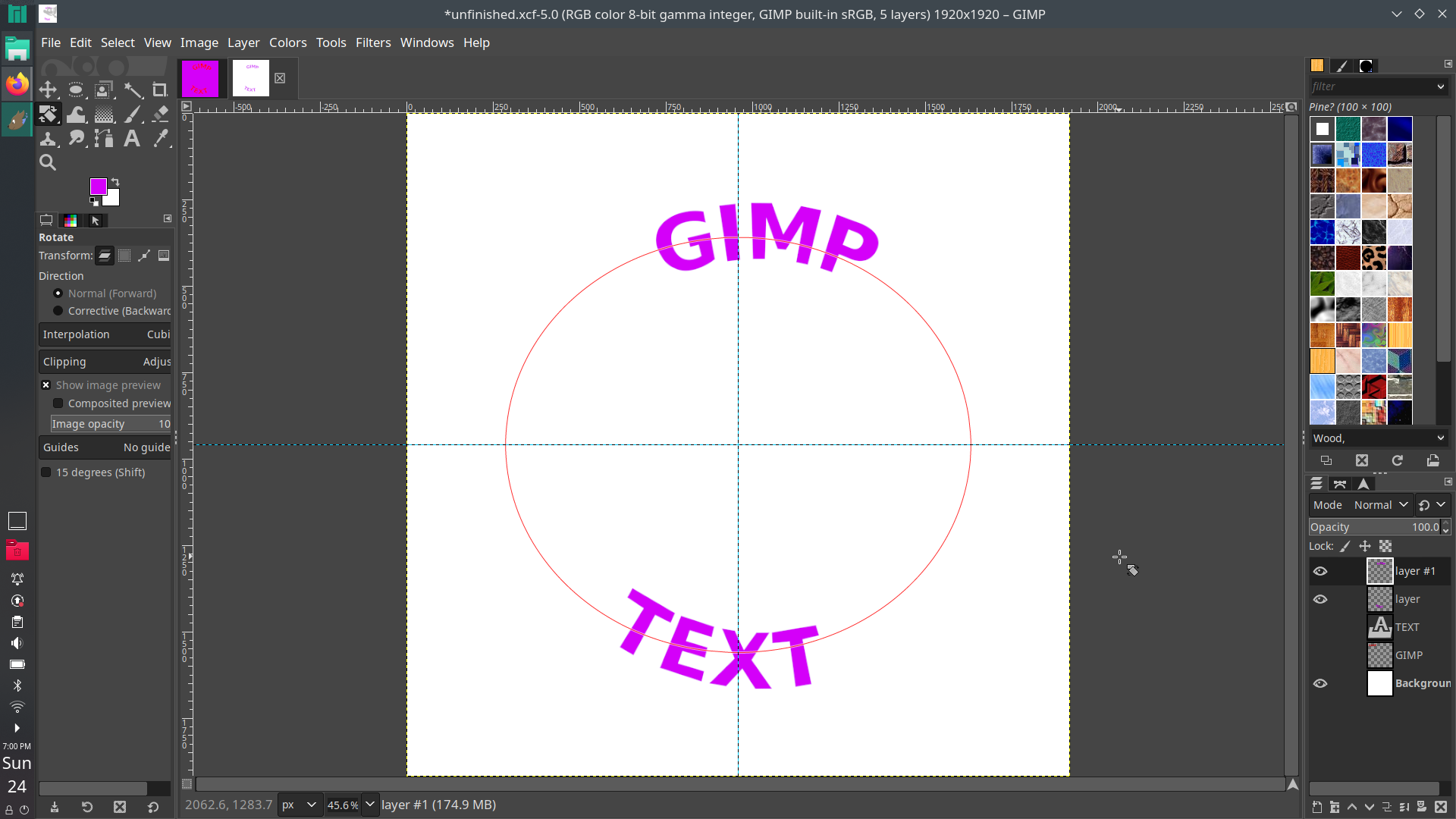Open the Colors menu
This screenshot has height=819, width=1456.
coord(288,42)
